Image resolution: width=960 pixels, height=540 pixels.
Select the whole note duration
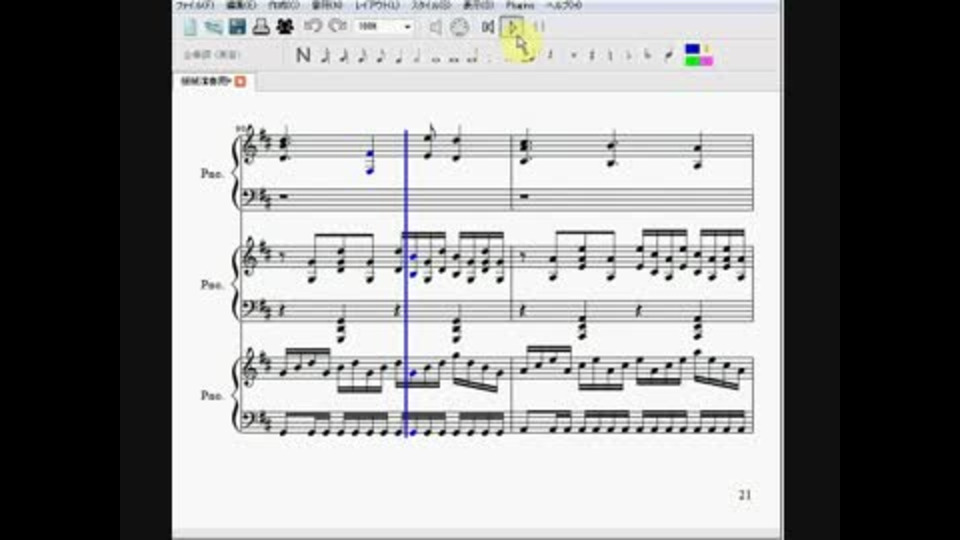(436, 59)
